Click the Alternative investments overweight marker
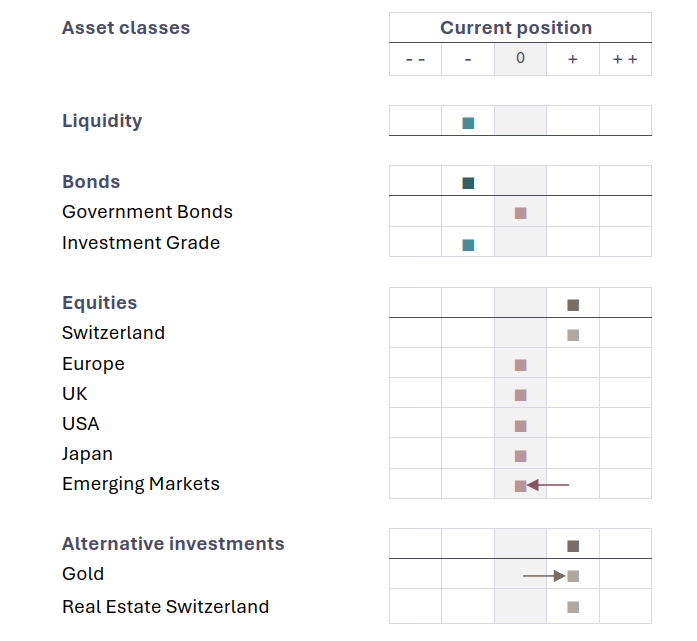The image size is (697, 641). [573, 546]
